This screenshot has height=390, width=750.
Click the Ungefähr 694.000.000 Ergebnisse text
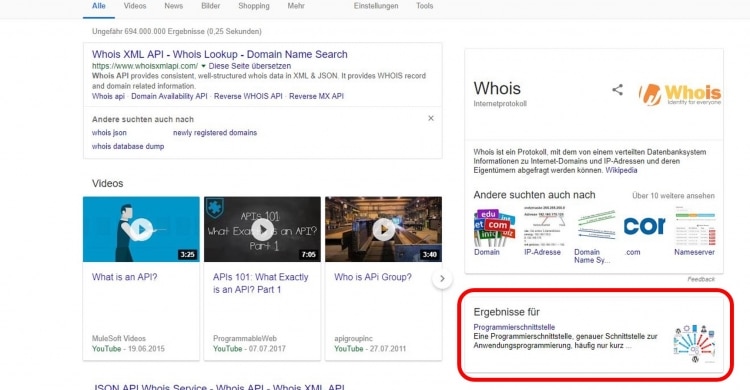[x=176, y=32]
